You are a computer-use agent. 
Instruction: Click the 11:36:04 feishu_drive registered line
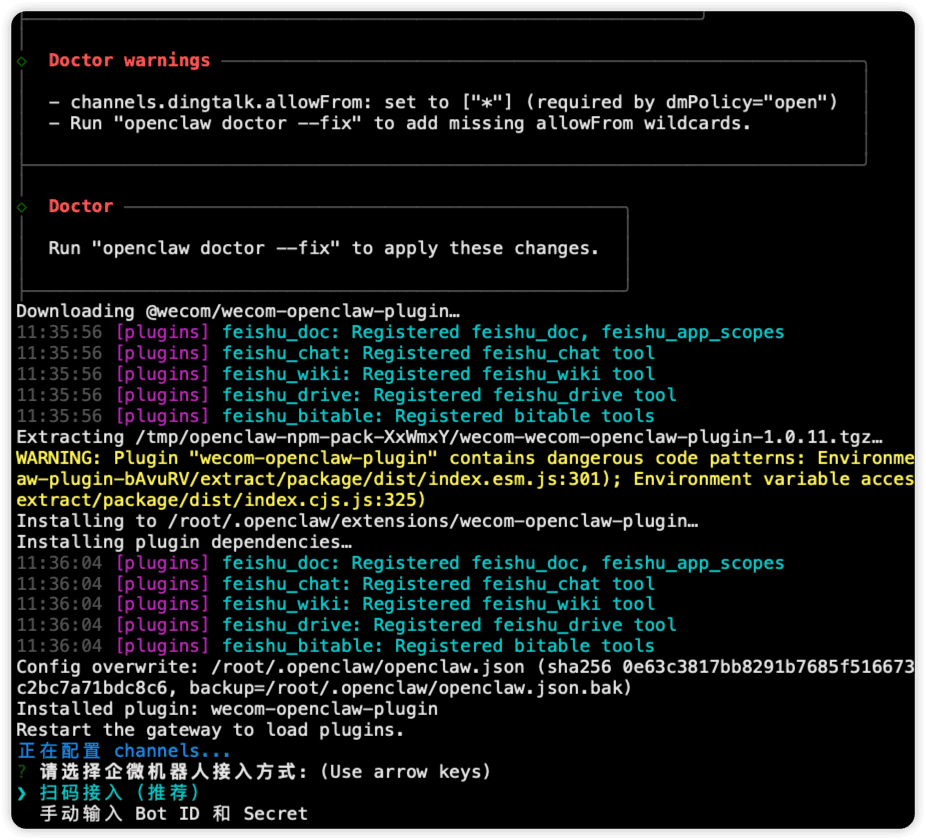[347, 624]
